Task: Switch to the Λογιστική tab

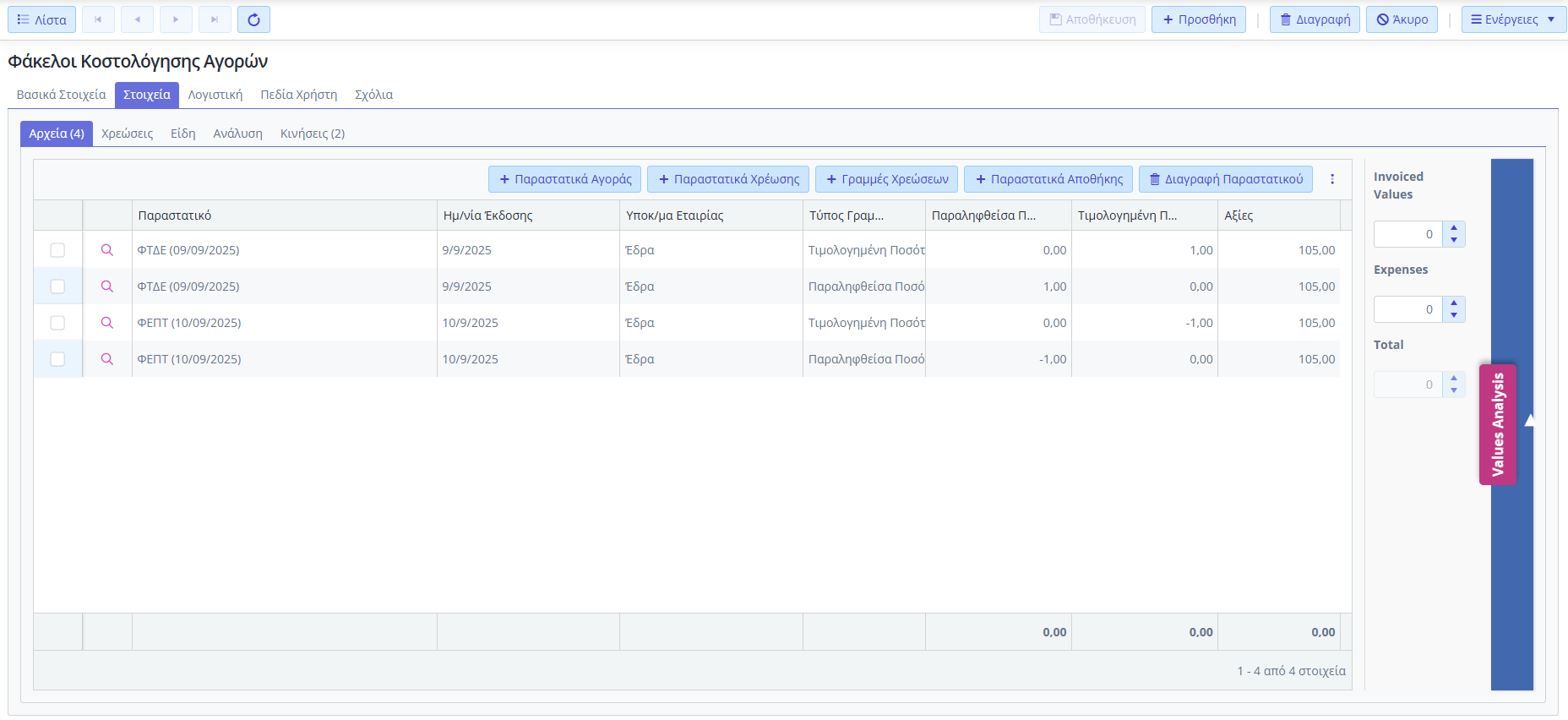Action: tap(215, 95)
